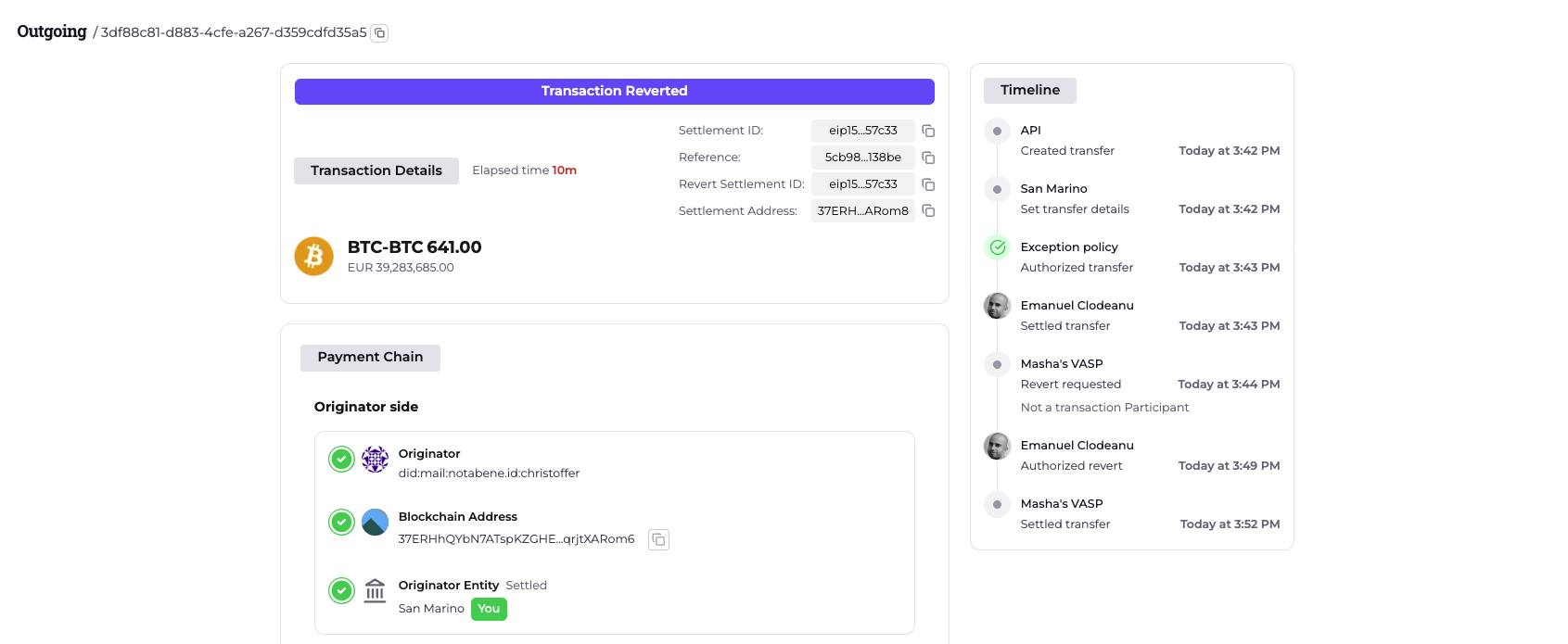1568x644 pixels.
Task: Click the Exception policy timeline title
Action: click(x=1069, y=247)
